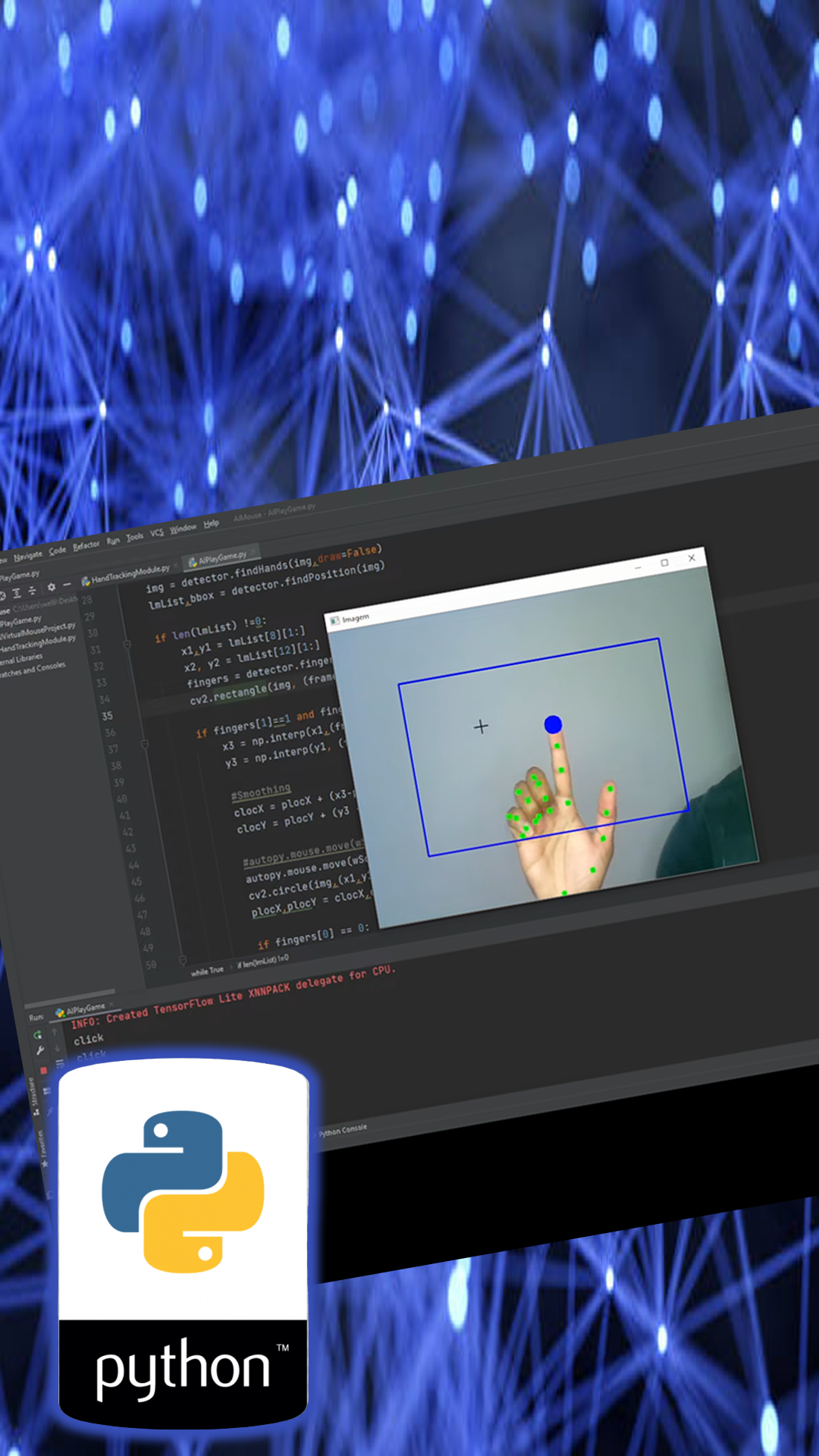The image size is (819, 1456).
Task: Click the '#autopy.mouse.move' comment line
Action: (304, 852)
